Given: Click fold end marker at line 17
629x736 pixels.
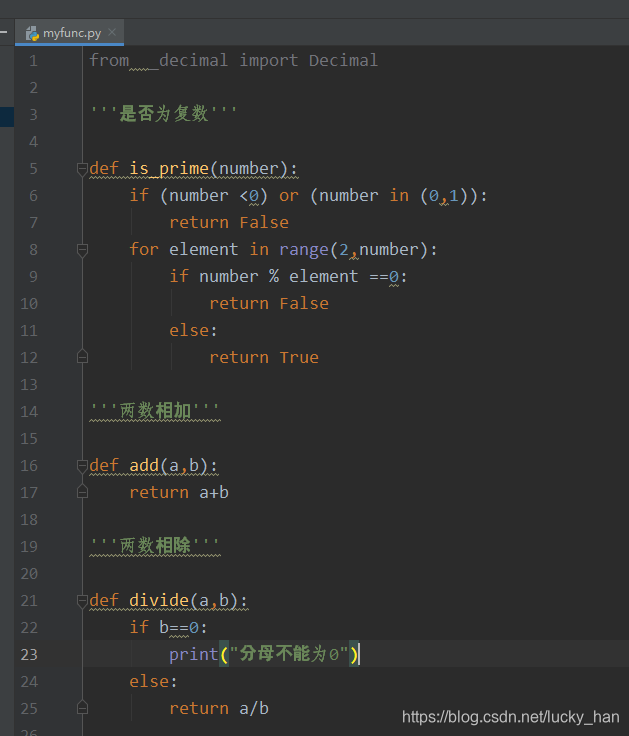Looking at the screenshot, I should (82, 492).
